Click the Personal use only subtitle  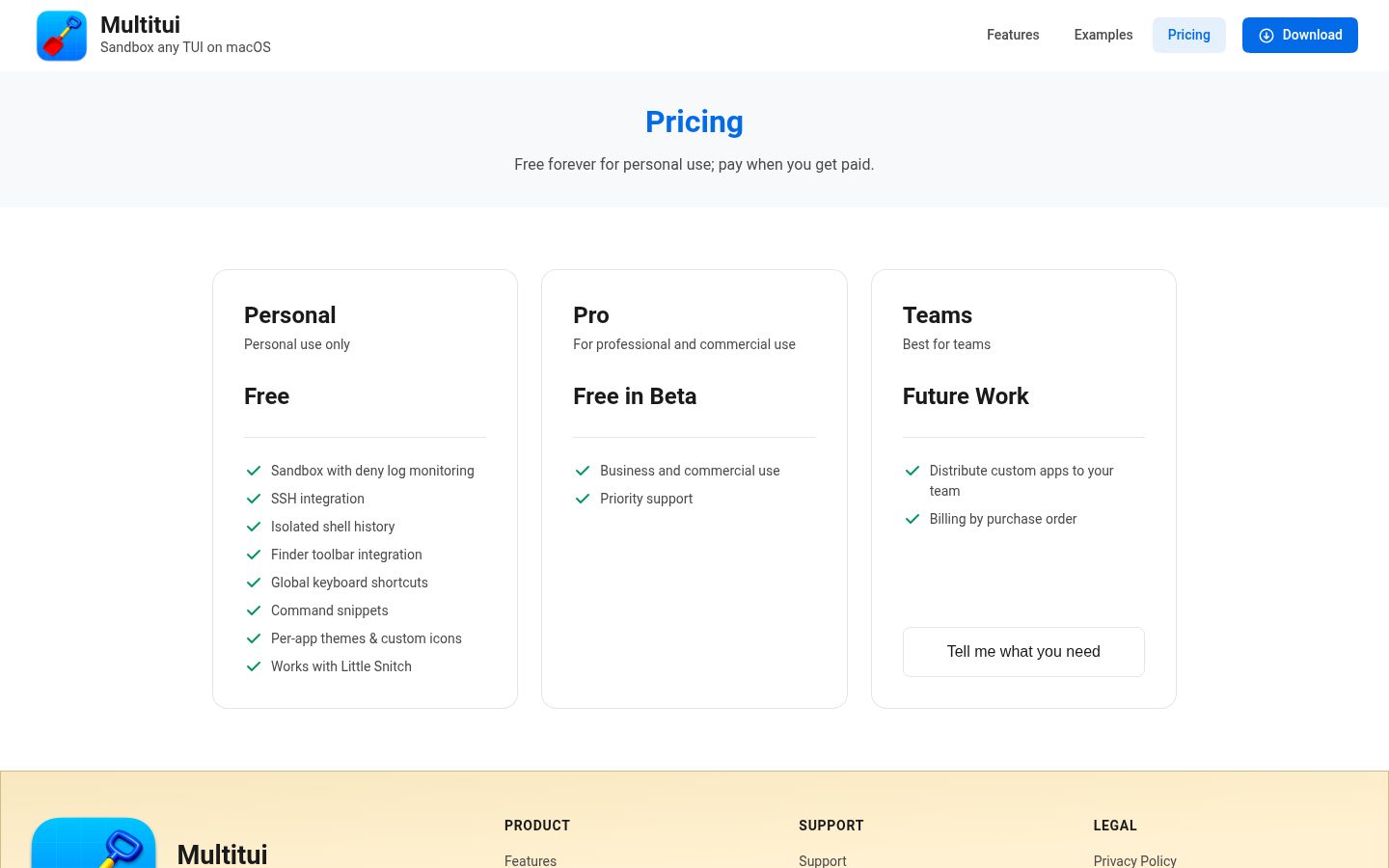point(297,344)
